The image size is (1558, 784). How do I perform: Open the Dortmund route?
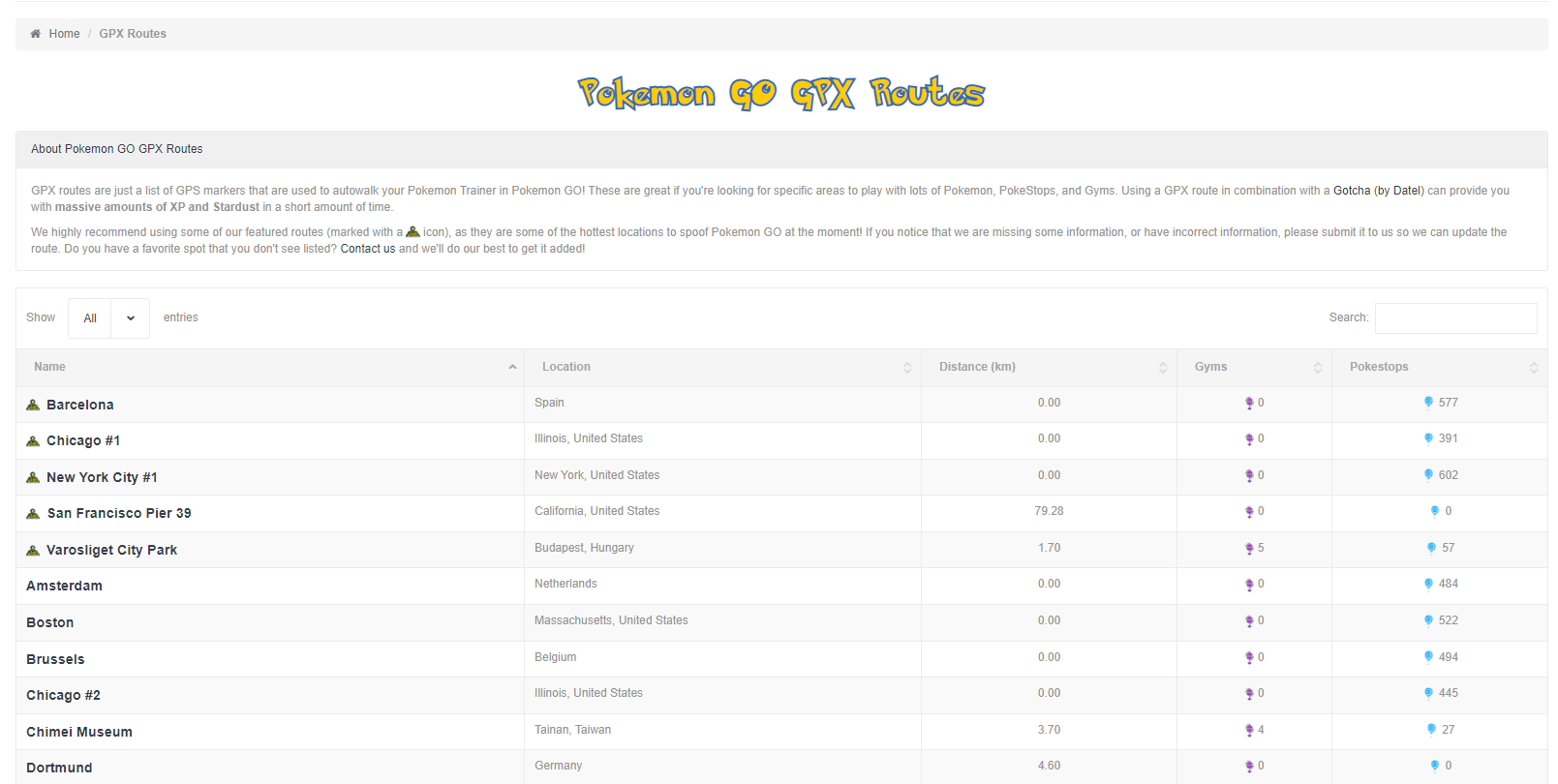tap(59, 769)
